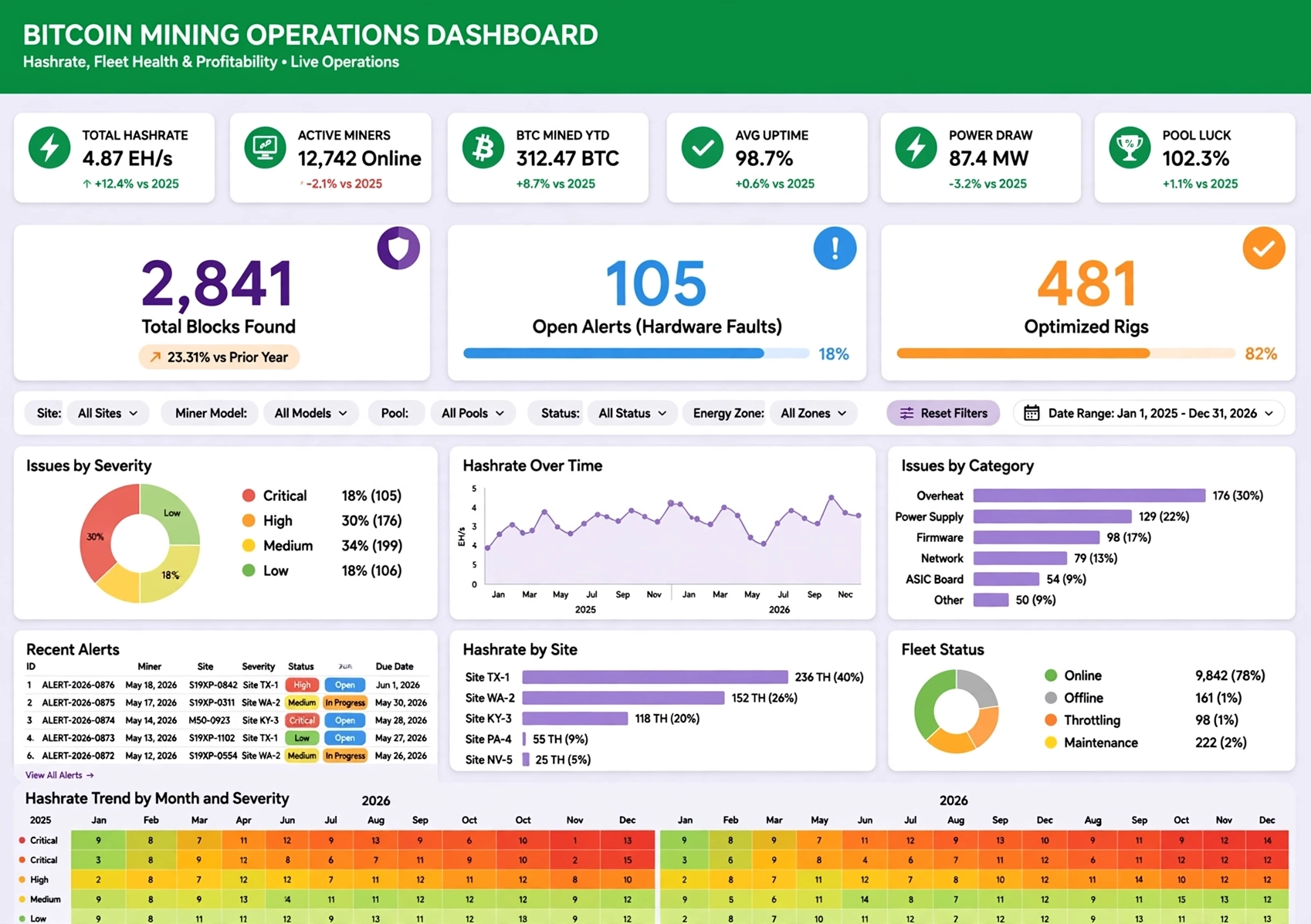Click the alert ID ALERT-2026-0876
Image resolution: width=1311 pixels, height=924 pixels.
(78, 685)
